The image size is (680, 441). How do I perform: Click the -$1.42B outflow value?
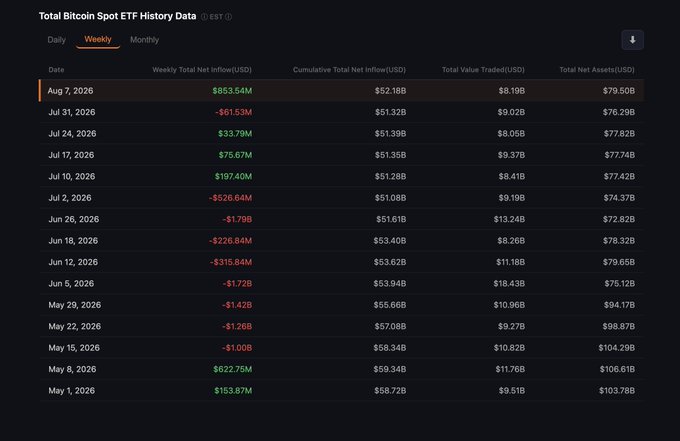click(237, 305)
